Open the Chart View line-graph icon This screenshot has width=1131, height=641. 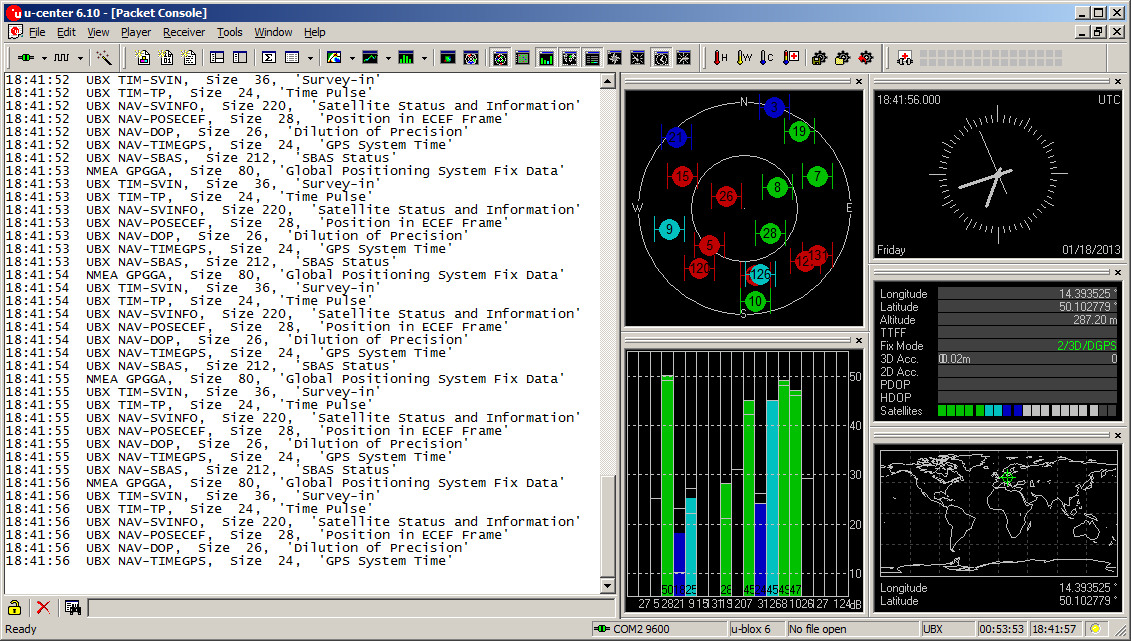click(x=370, y=58)
